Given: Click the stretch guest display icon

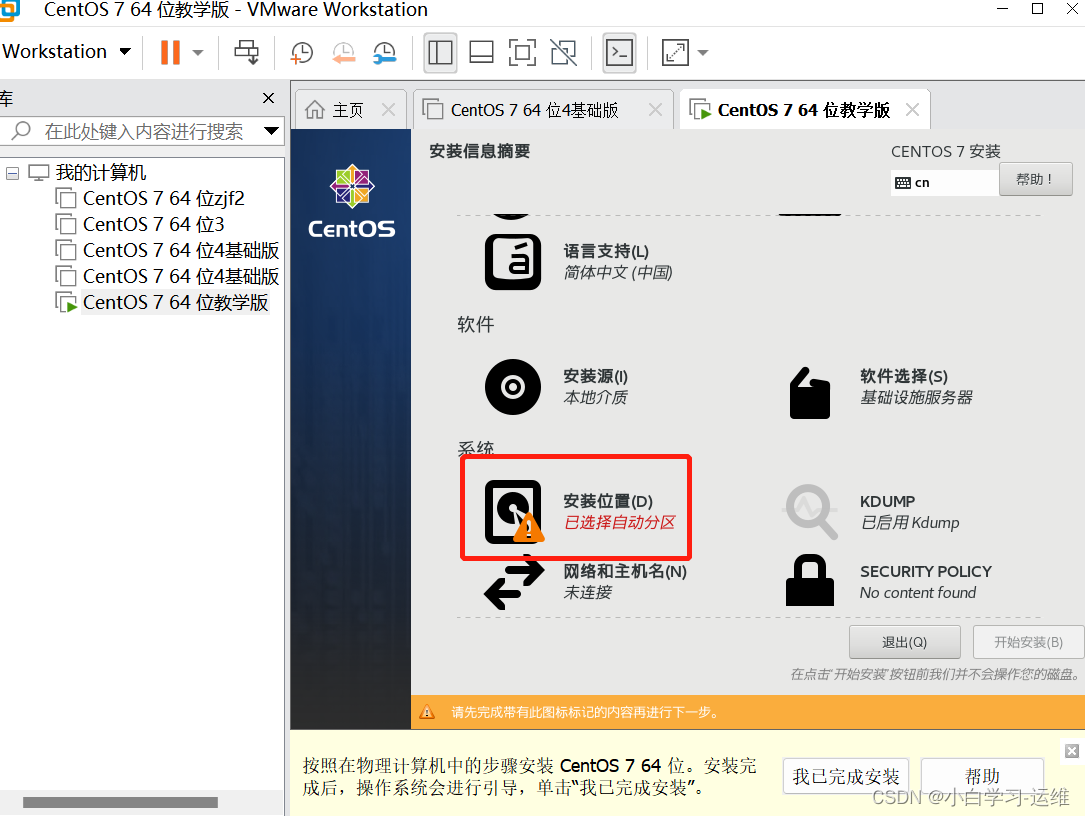Looking at the screenshot, I should [675, 53].
